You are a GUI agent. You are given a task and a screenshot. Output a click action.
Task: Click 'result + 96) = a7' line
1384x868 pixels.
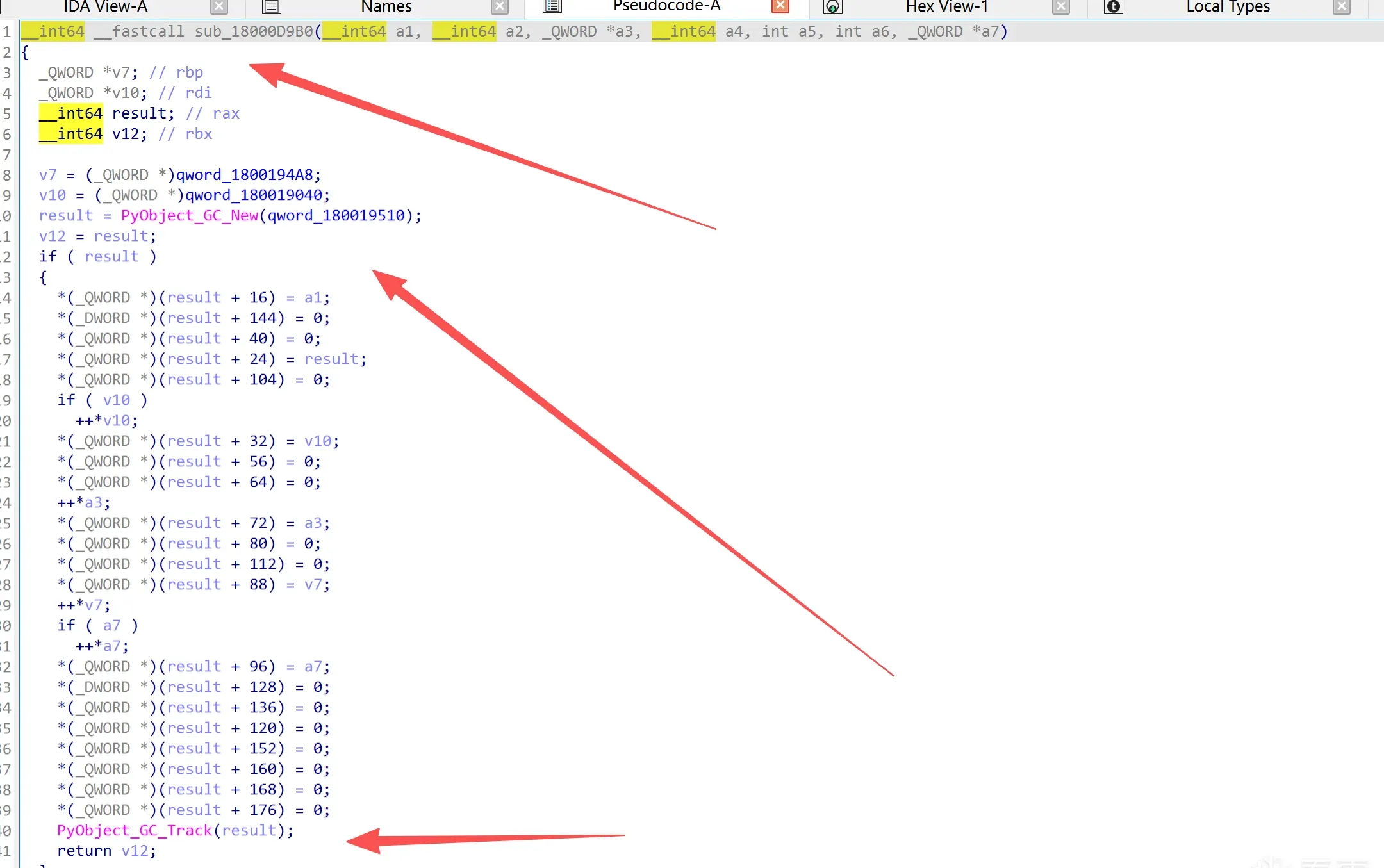[x=194, y=667]
